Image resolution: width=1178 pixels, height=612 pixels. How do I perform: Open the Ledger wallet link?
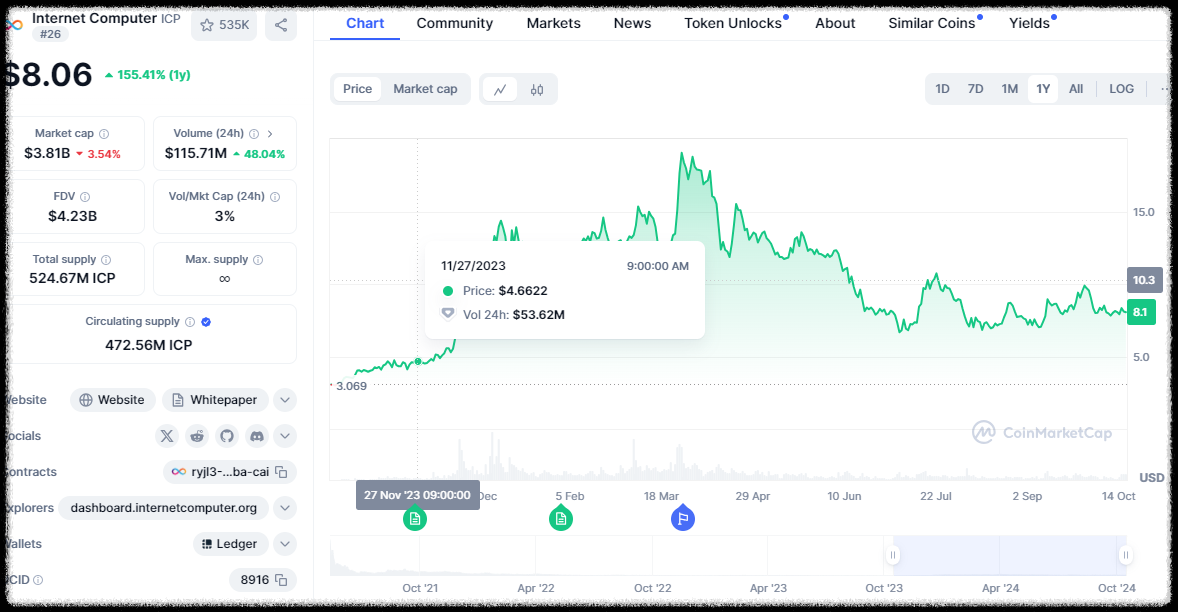[x=231, y=544]
